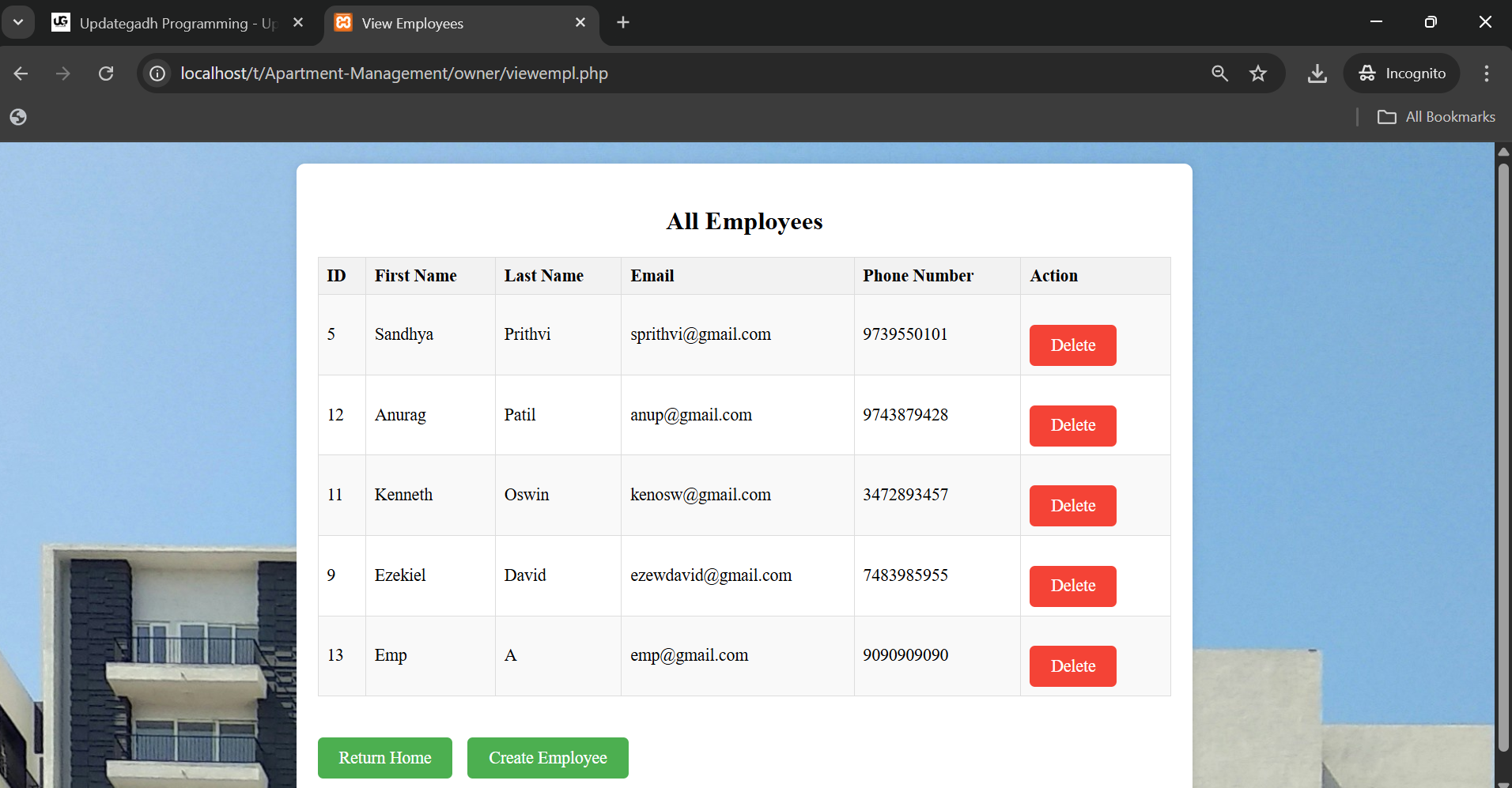
Task: Click the site information icon
Action: tap(158, 74)
